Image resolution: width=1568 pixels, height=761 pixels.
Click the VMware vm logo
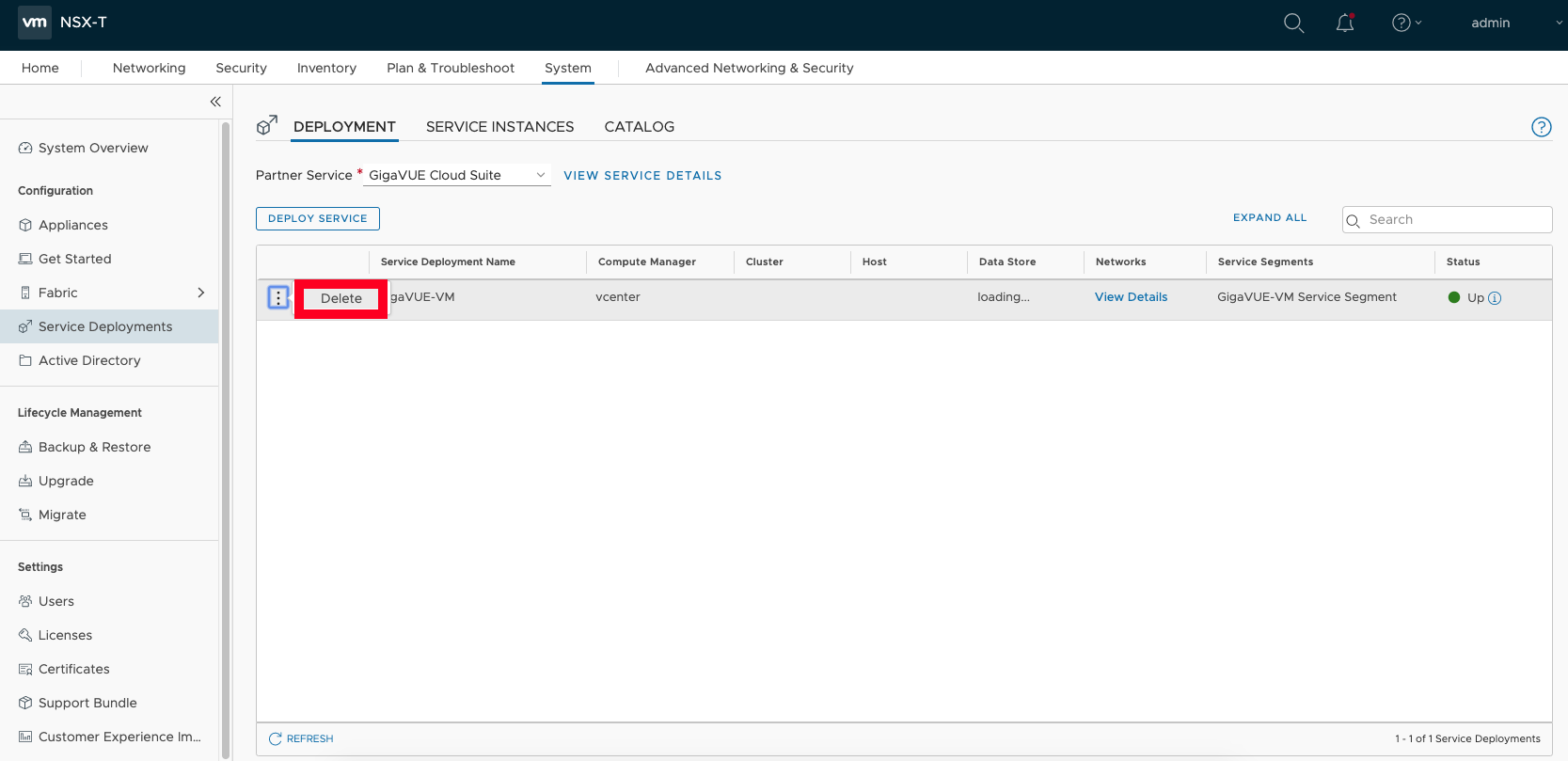point(35,23)
